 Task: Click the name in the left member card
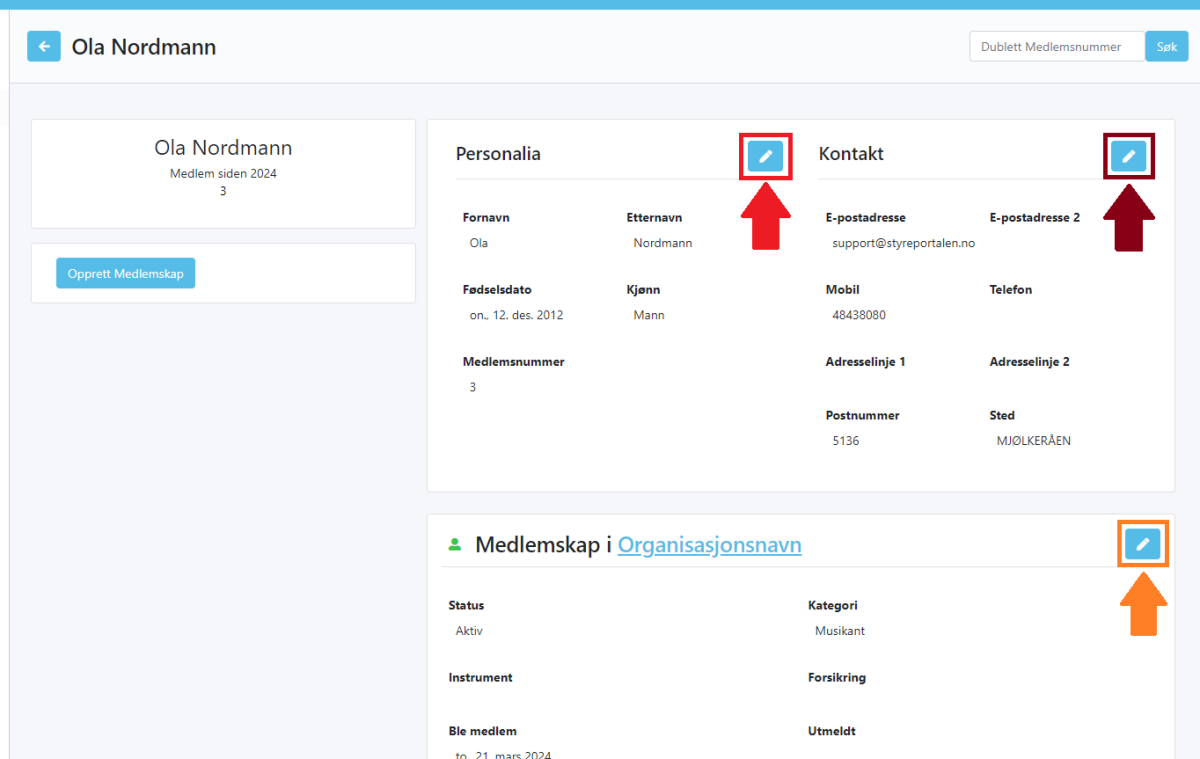point(223,148)
